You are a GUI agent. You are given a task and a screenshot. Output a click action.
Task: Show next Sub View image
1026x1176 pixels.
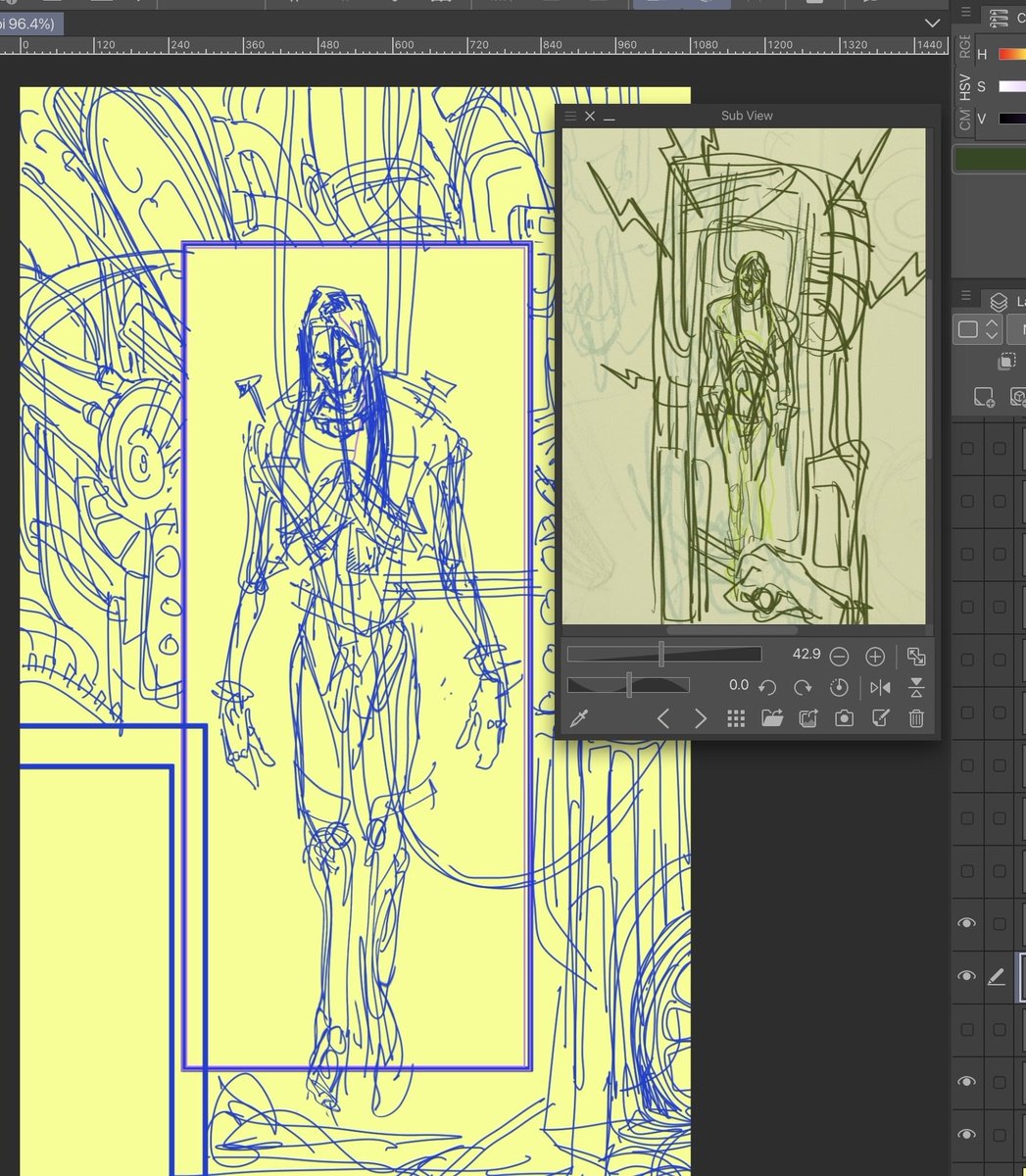pyautogui.click(x=700, y=718)
